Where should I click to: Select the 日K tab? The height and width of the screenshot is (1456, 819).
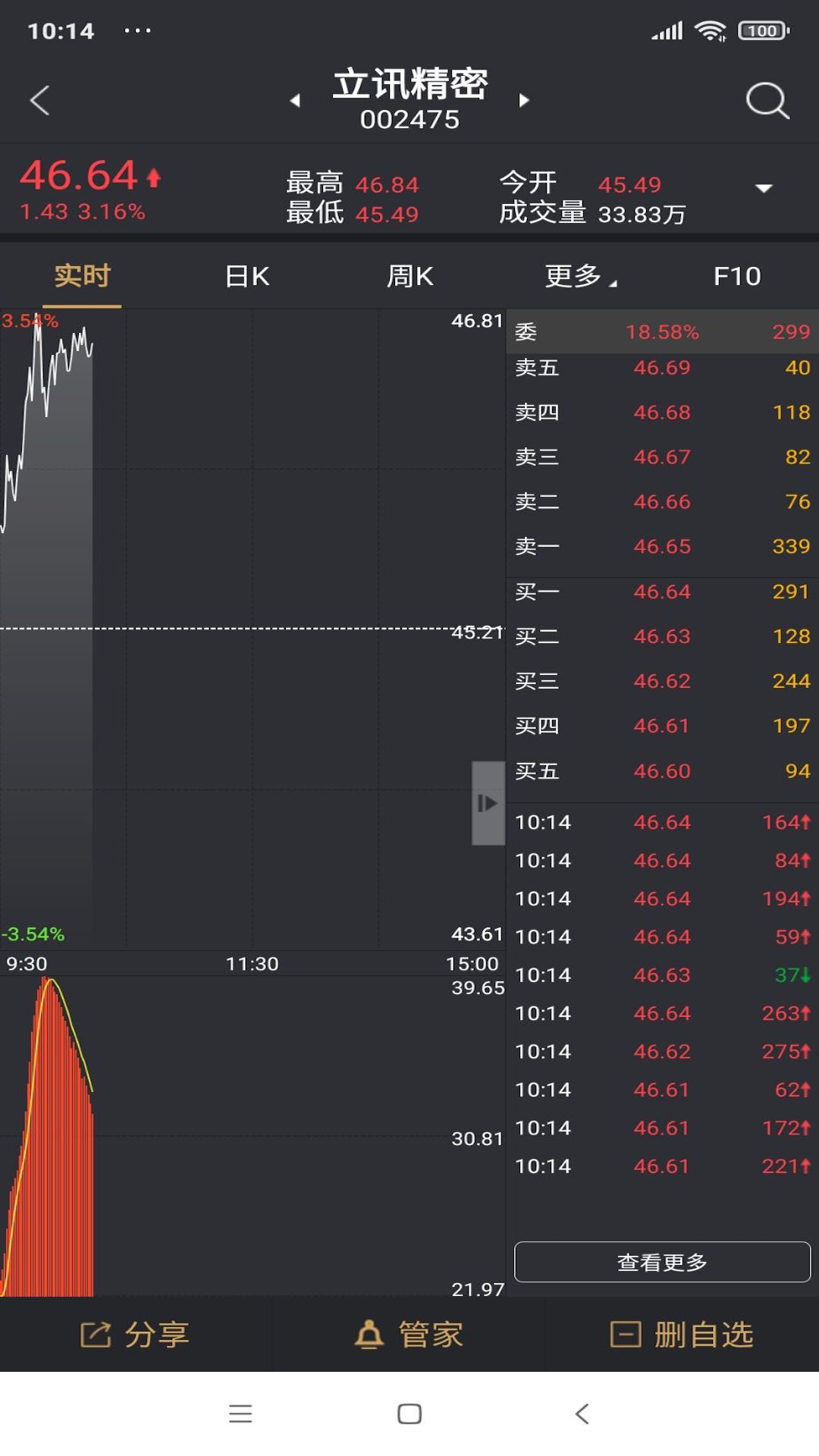247,276
